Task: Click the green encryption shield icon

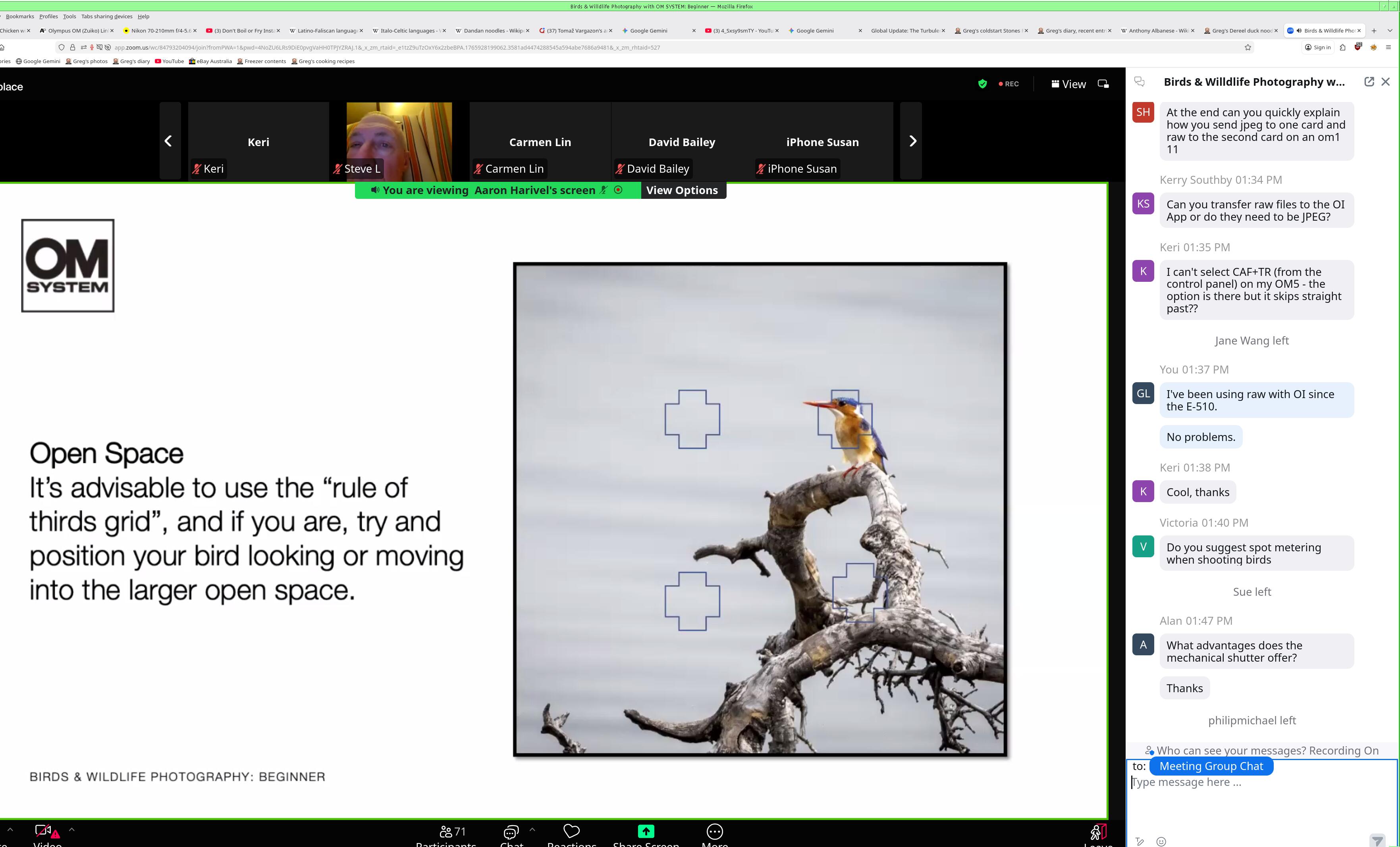Action: 982,84
